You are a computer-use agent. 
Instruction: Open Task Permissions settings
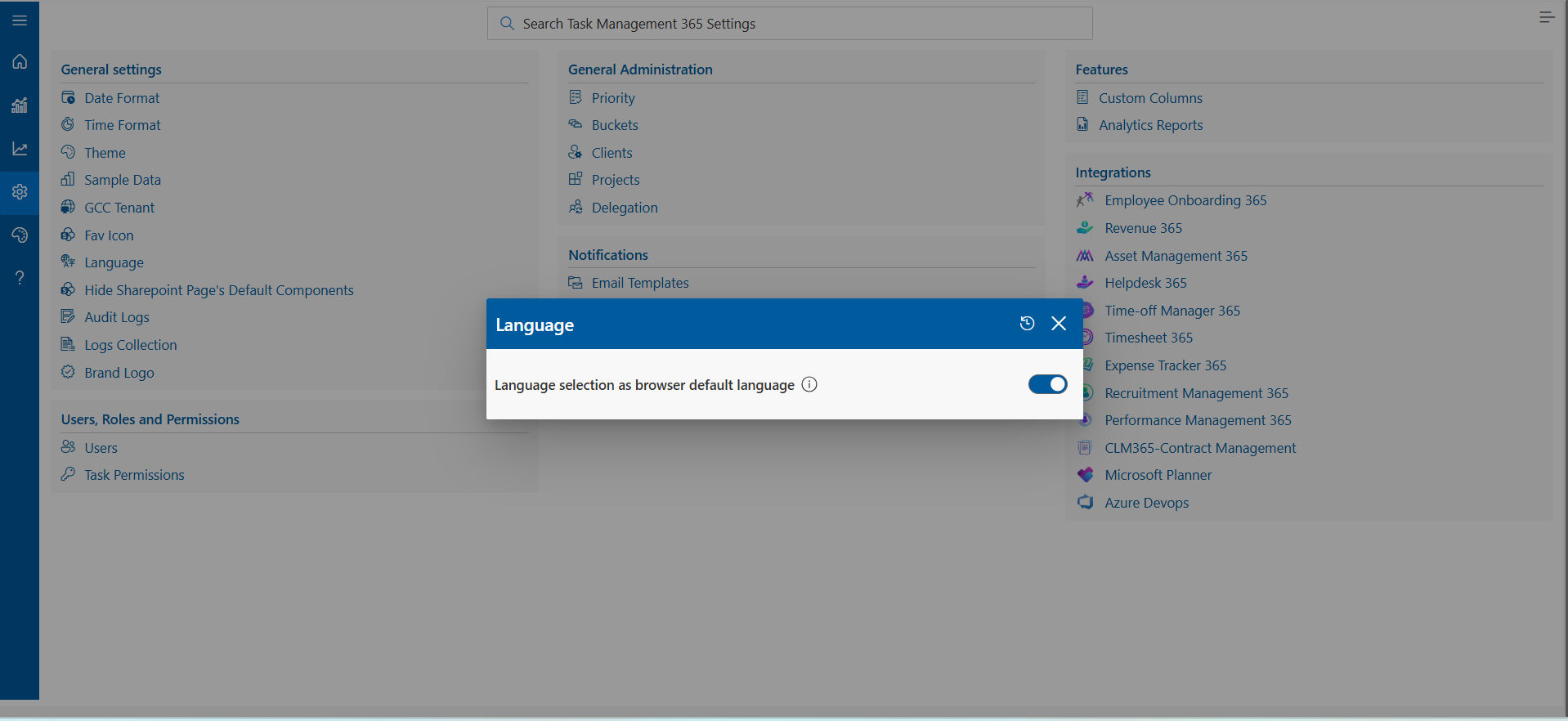(x=134, y=475)
